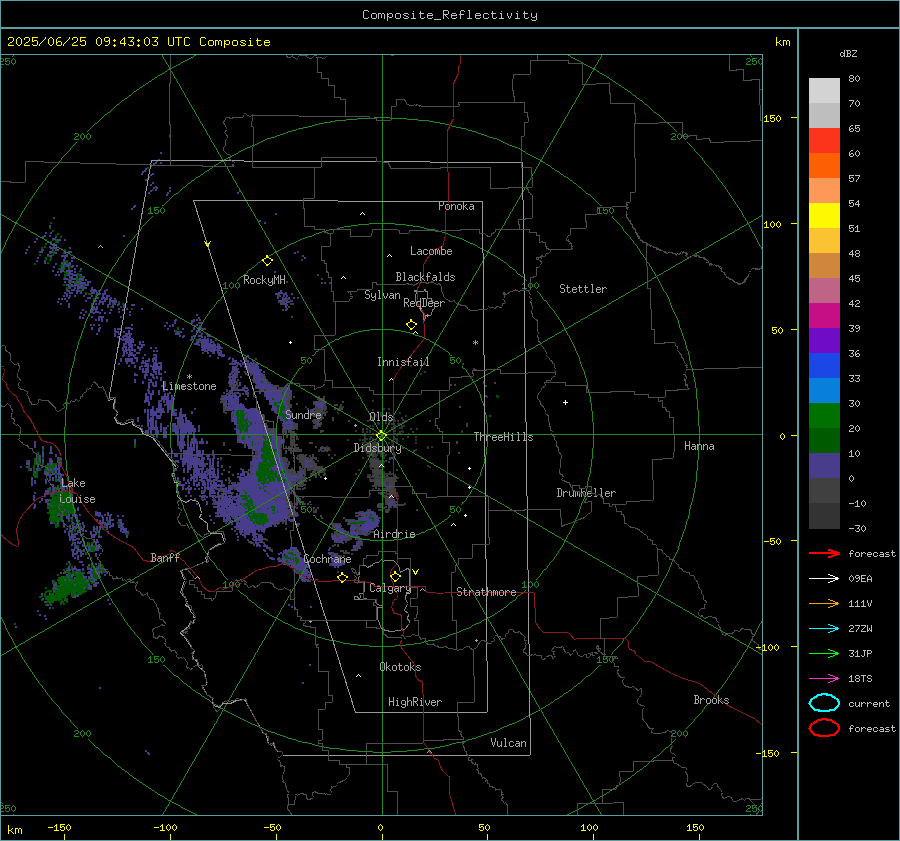Click the 80 dBZ scale value
900x841 pixels.
coord(854,79)
